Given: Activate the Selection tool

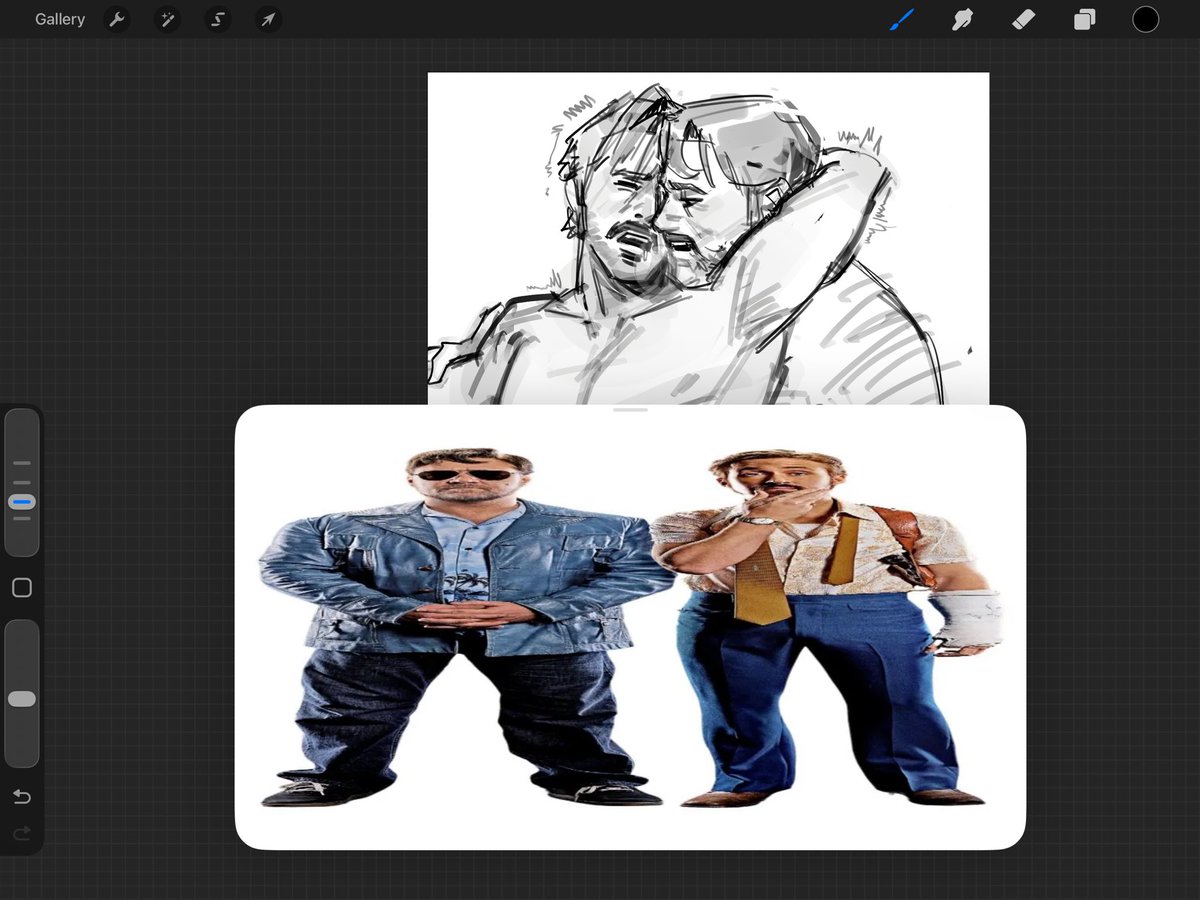Looking at the screenshot, I should (217, 19).
